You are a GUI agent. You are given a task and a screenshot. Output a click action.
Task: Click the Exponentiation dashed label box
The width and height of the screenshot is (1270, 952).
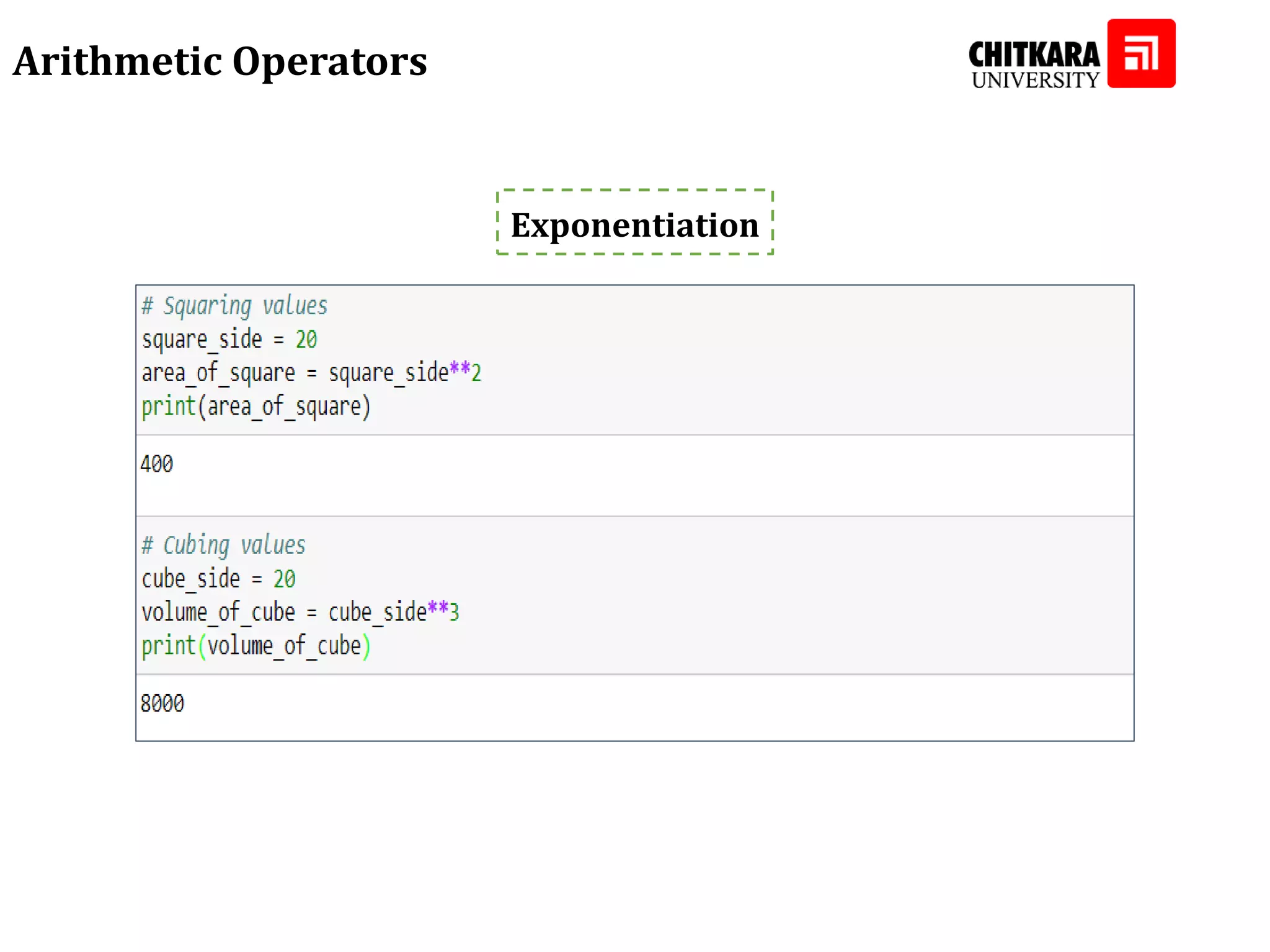[634, 223]
